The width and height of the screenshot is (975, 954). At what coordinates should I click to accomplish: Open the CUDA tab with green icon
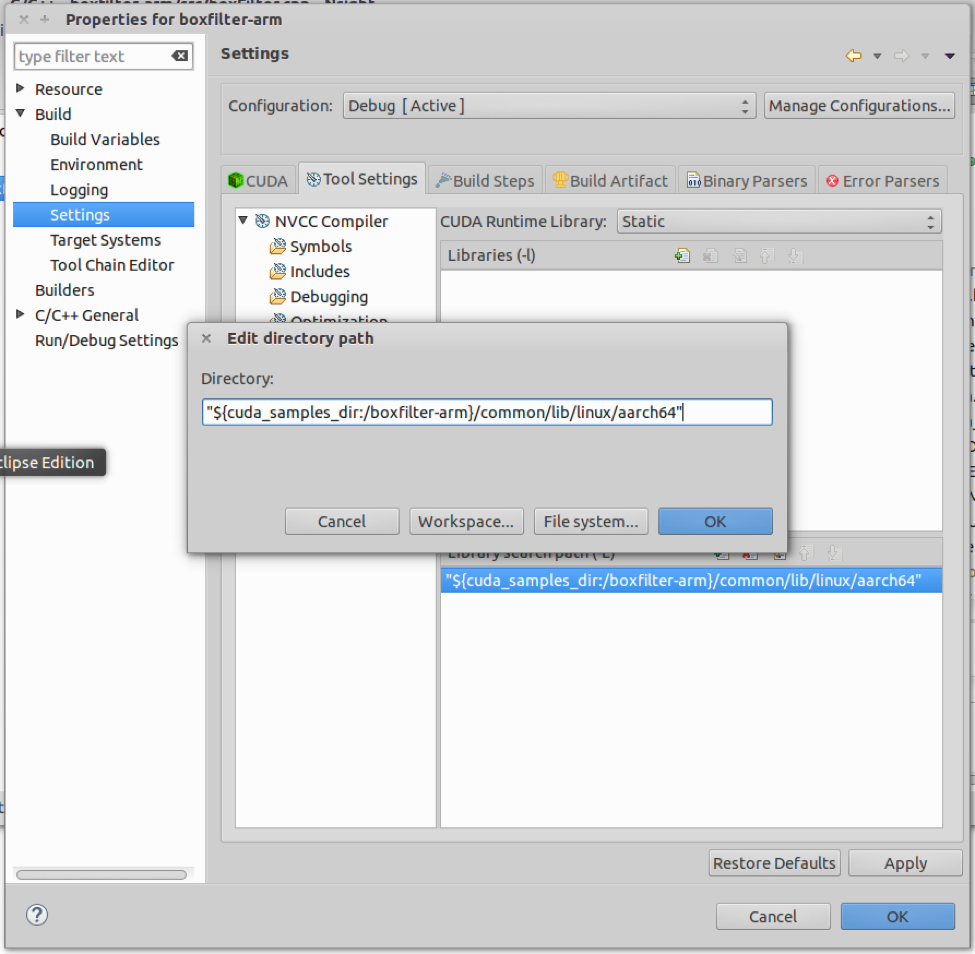pyautogui.click(x=259, y=180)
